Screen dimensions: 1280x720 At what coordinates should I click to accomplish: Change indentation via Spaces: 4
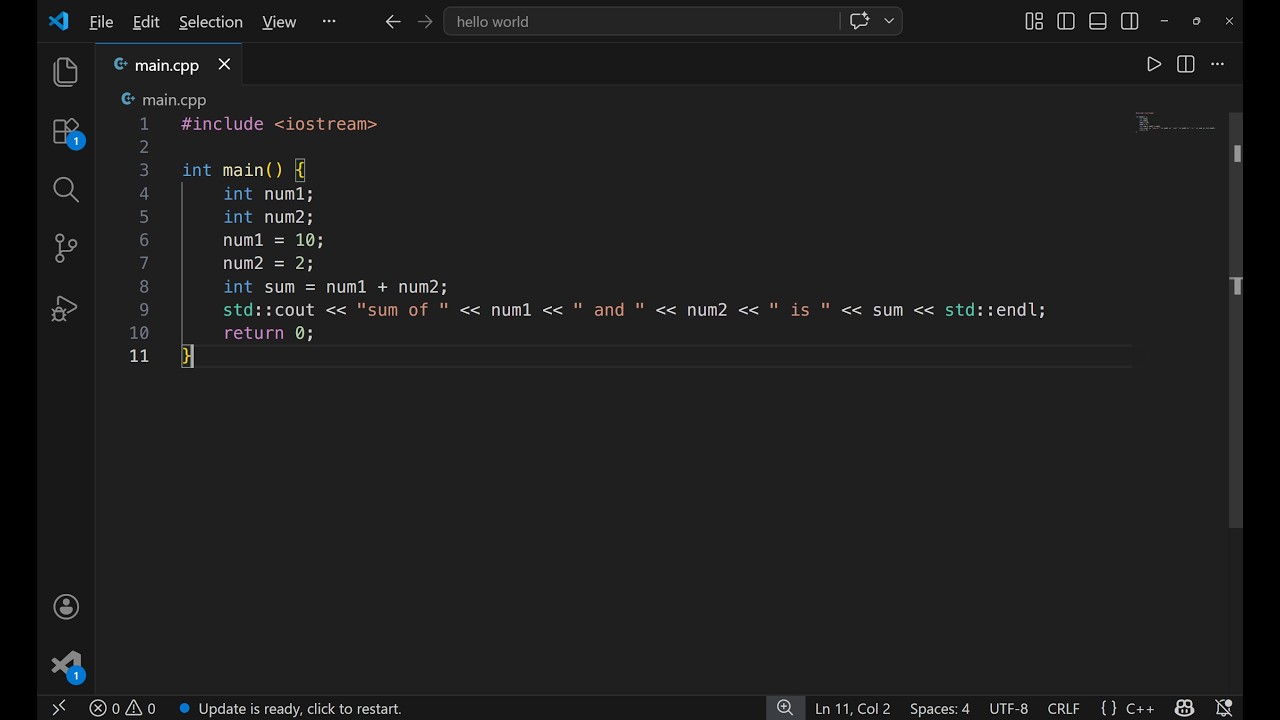[x=939, y=708]
